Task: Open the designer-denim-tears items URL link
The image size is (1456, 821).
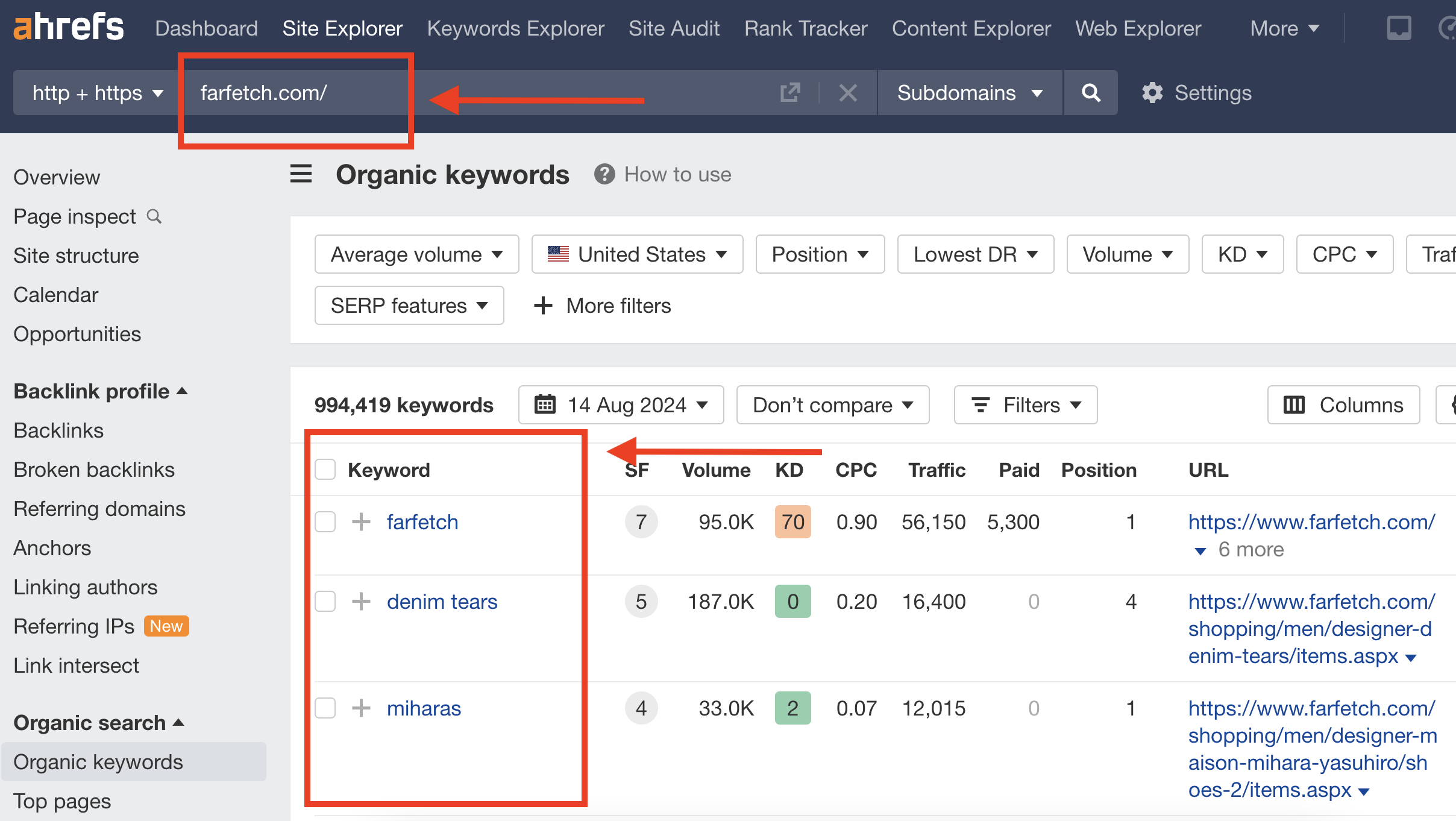Action: [x=1311, y=629]
